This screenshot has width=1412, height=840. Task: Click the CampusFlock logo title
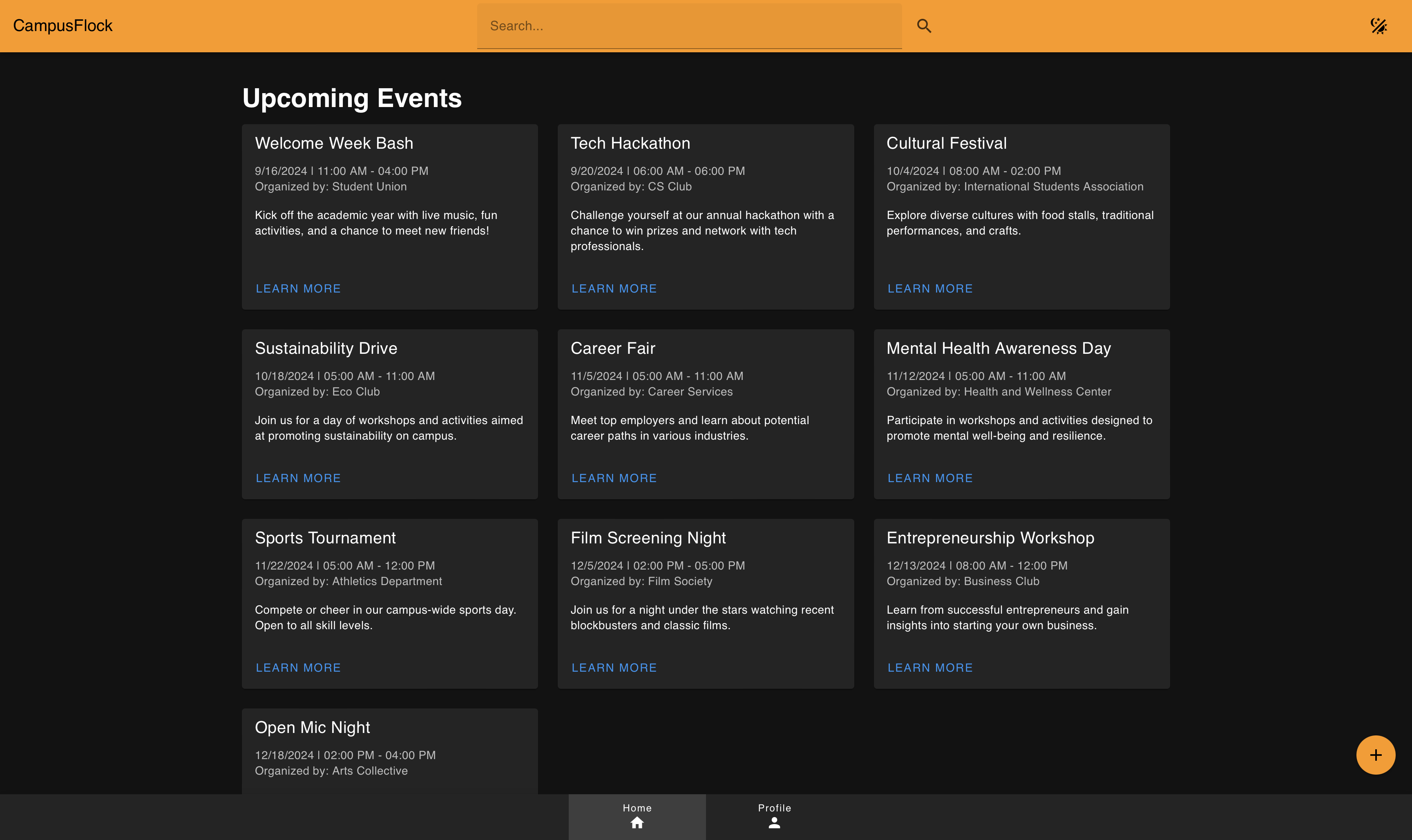(x=63, y=26)
